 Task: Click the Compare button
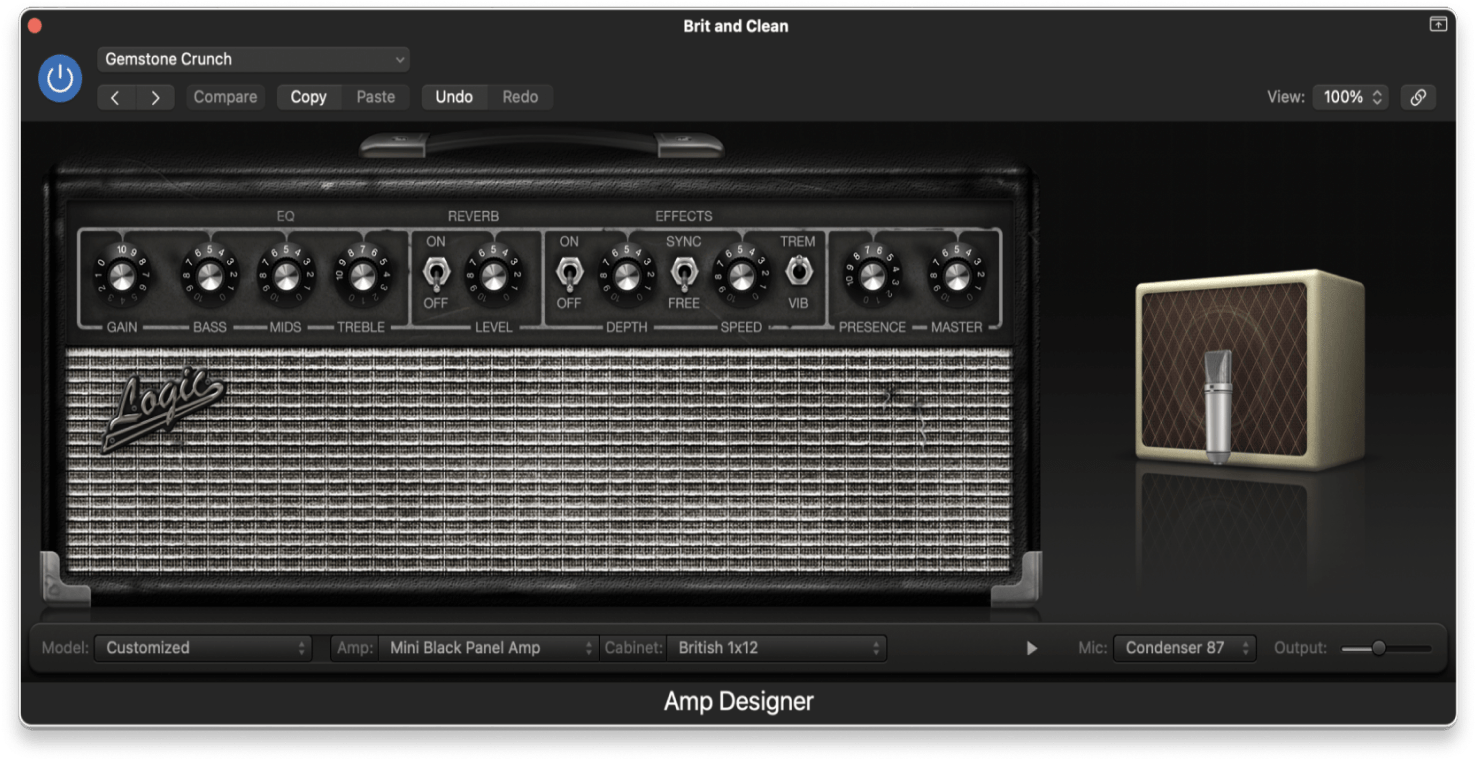224,97
